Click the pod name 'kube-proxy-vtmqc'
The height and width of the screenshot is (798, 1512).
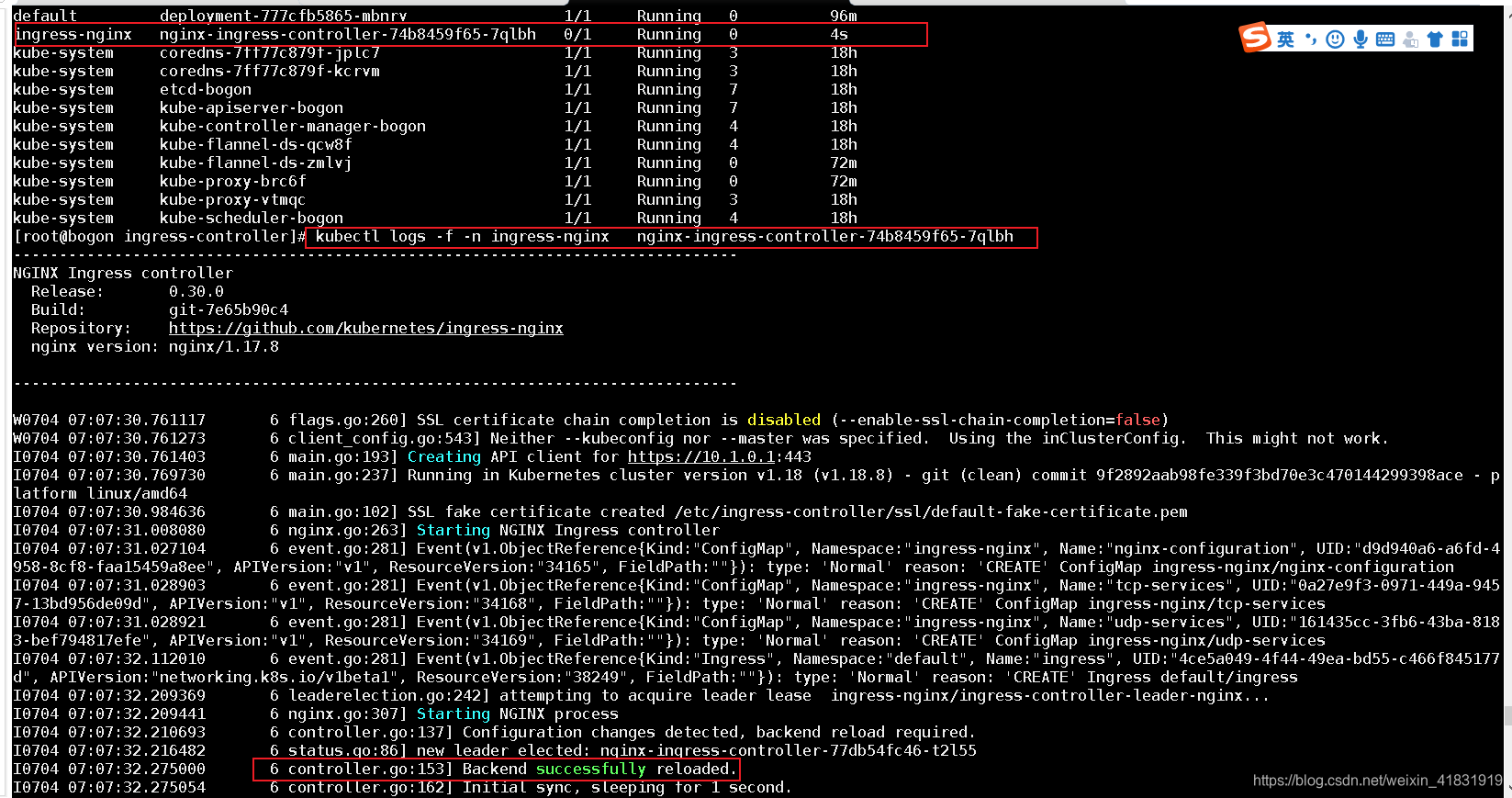click(233, 199)
